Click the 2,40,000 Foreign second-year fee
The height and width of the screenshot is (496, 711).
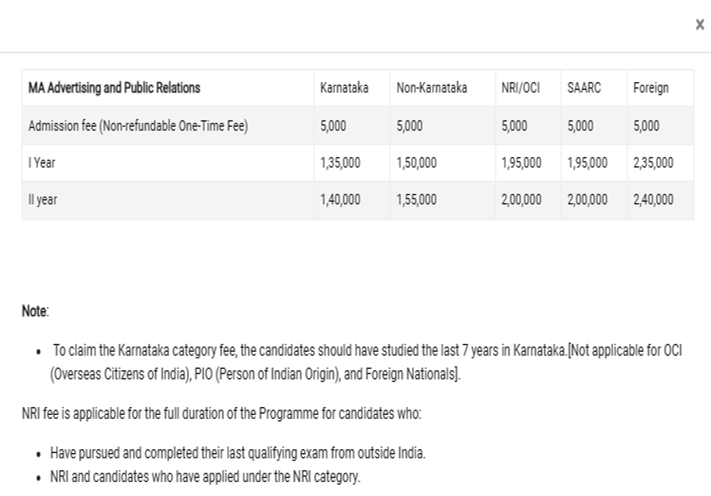(653, 200)
